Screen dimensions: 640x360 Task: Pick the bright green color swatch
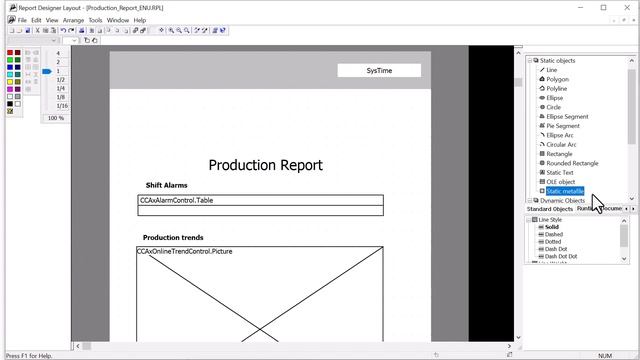pos(10,60)
